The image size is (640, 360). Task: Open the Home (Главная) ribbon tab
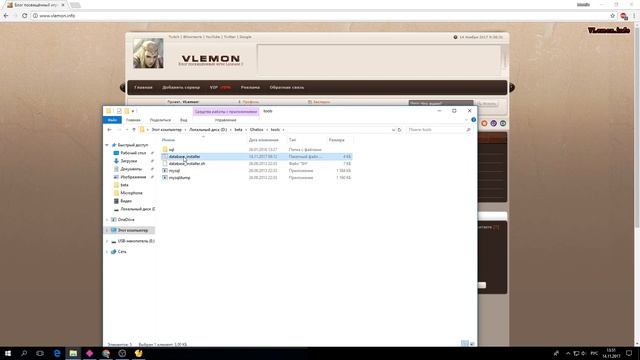(133, 120)
